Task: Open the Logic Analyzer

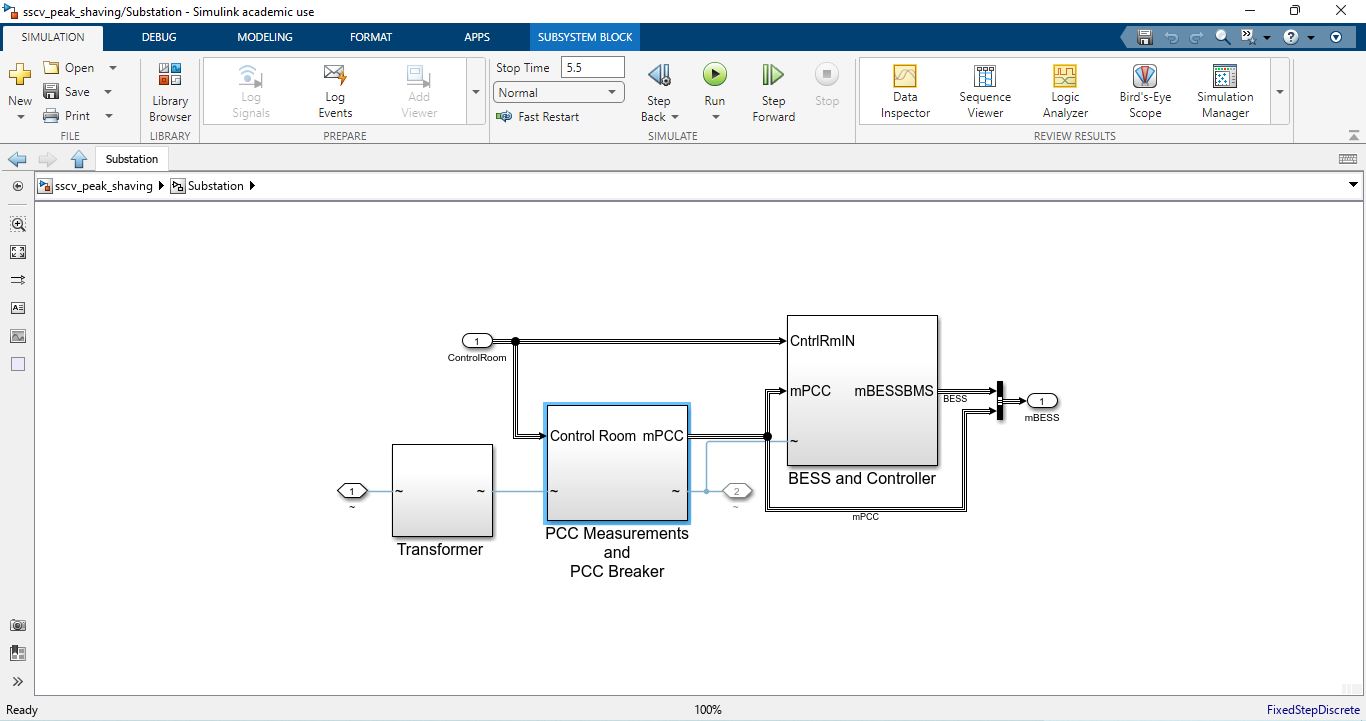Action: 1064,90
